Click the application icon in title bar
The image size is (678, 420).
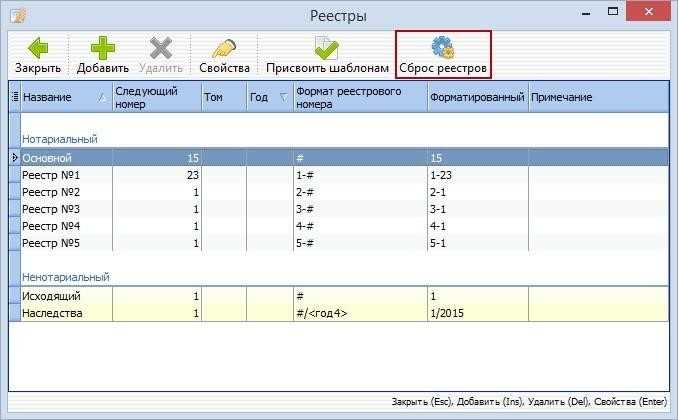(x=18, y=16)
